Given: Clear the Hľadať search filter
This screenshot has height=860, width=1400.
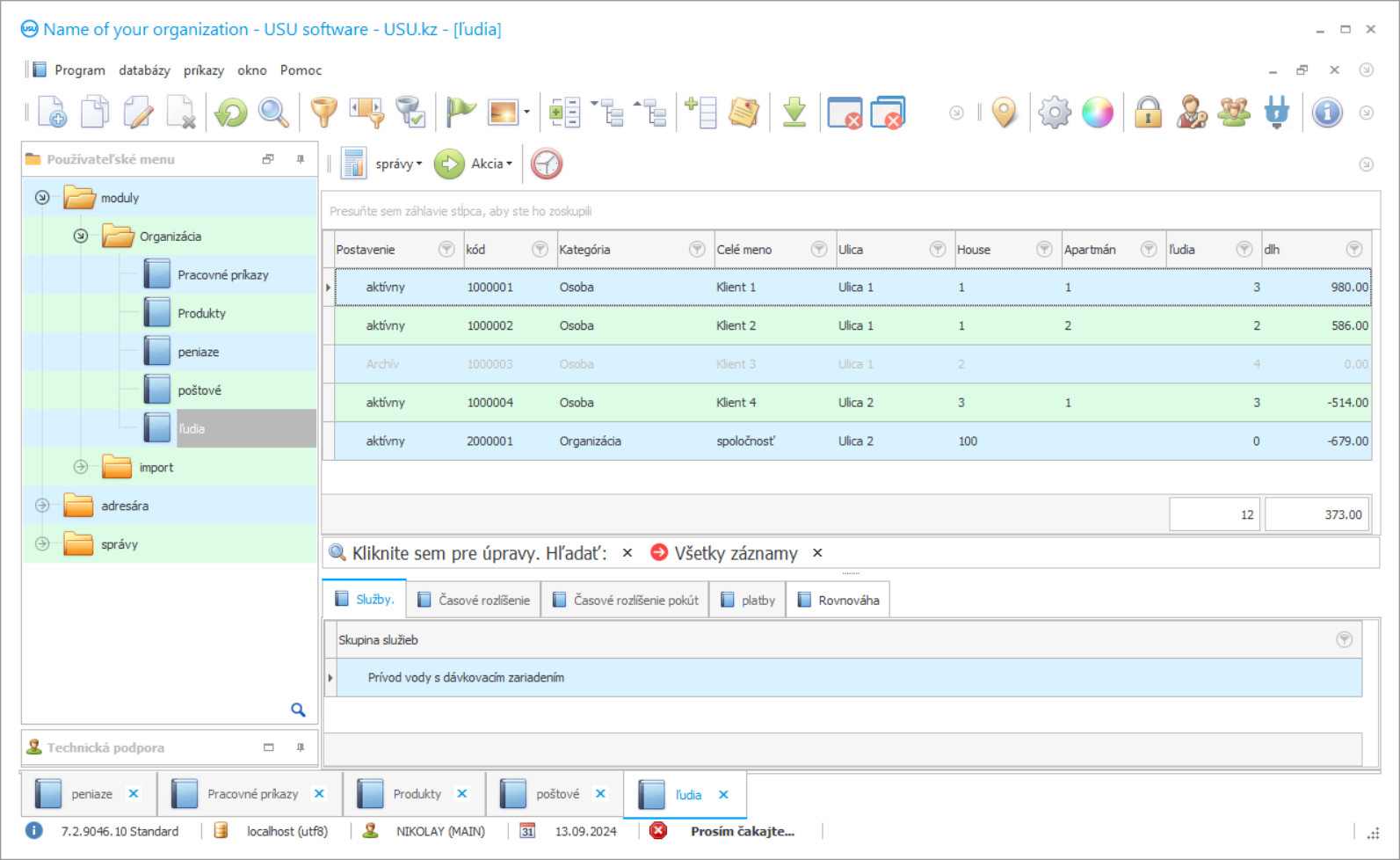Looking at the screenshot, I should (627, 553).
